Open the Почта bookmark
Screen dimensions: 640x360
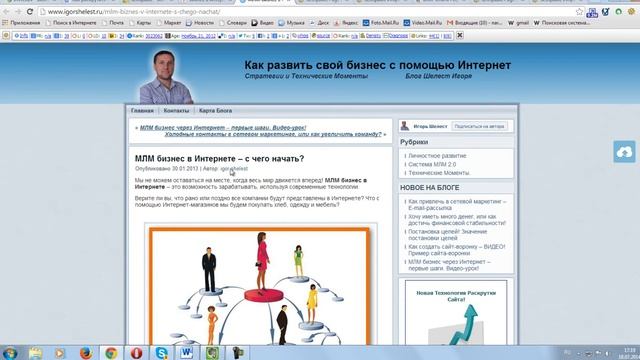tap(113, 23)
